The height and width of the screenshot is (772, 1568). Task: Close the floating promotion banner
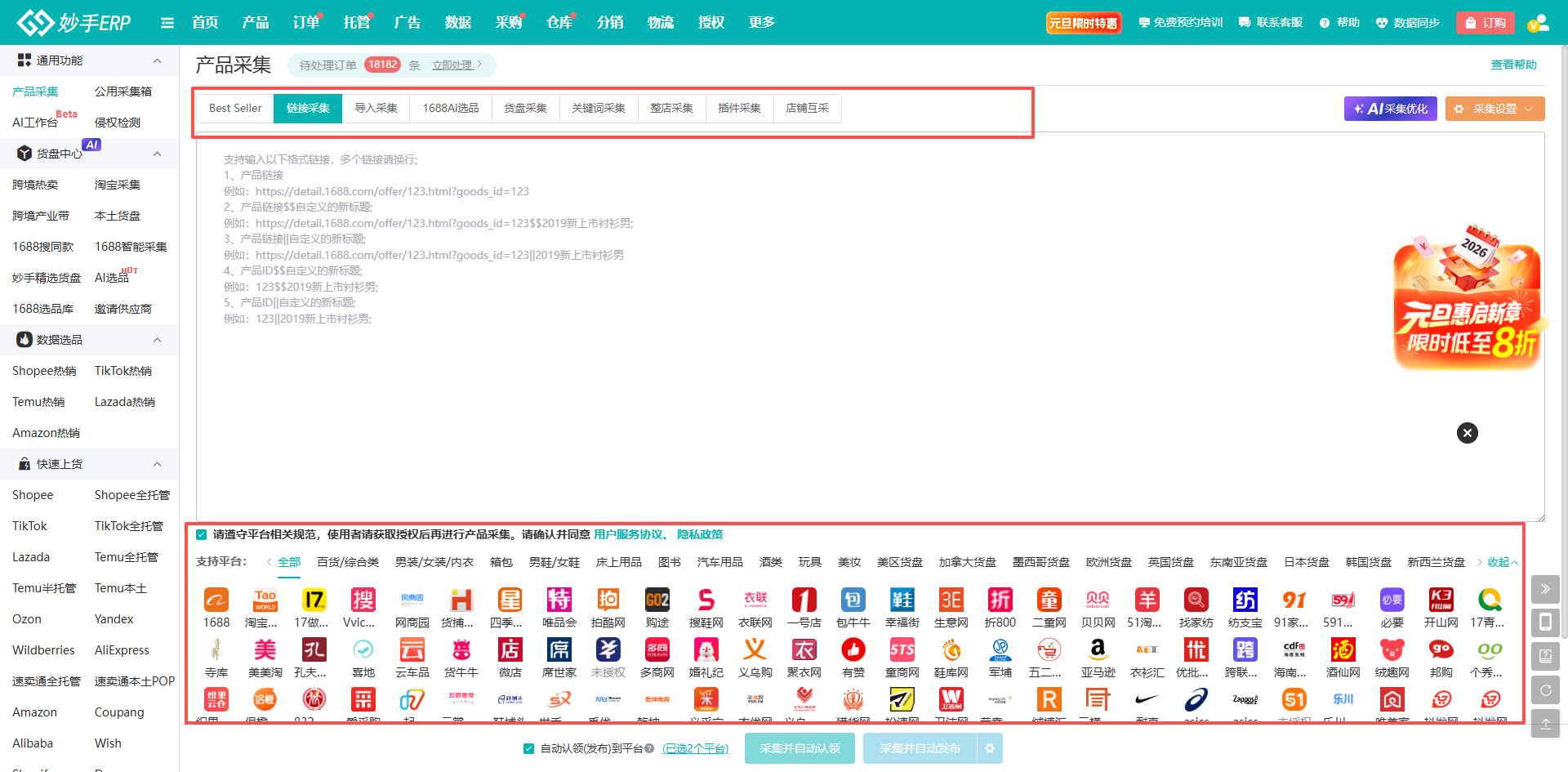pyautogui.click(x=1467, y=433)
